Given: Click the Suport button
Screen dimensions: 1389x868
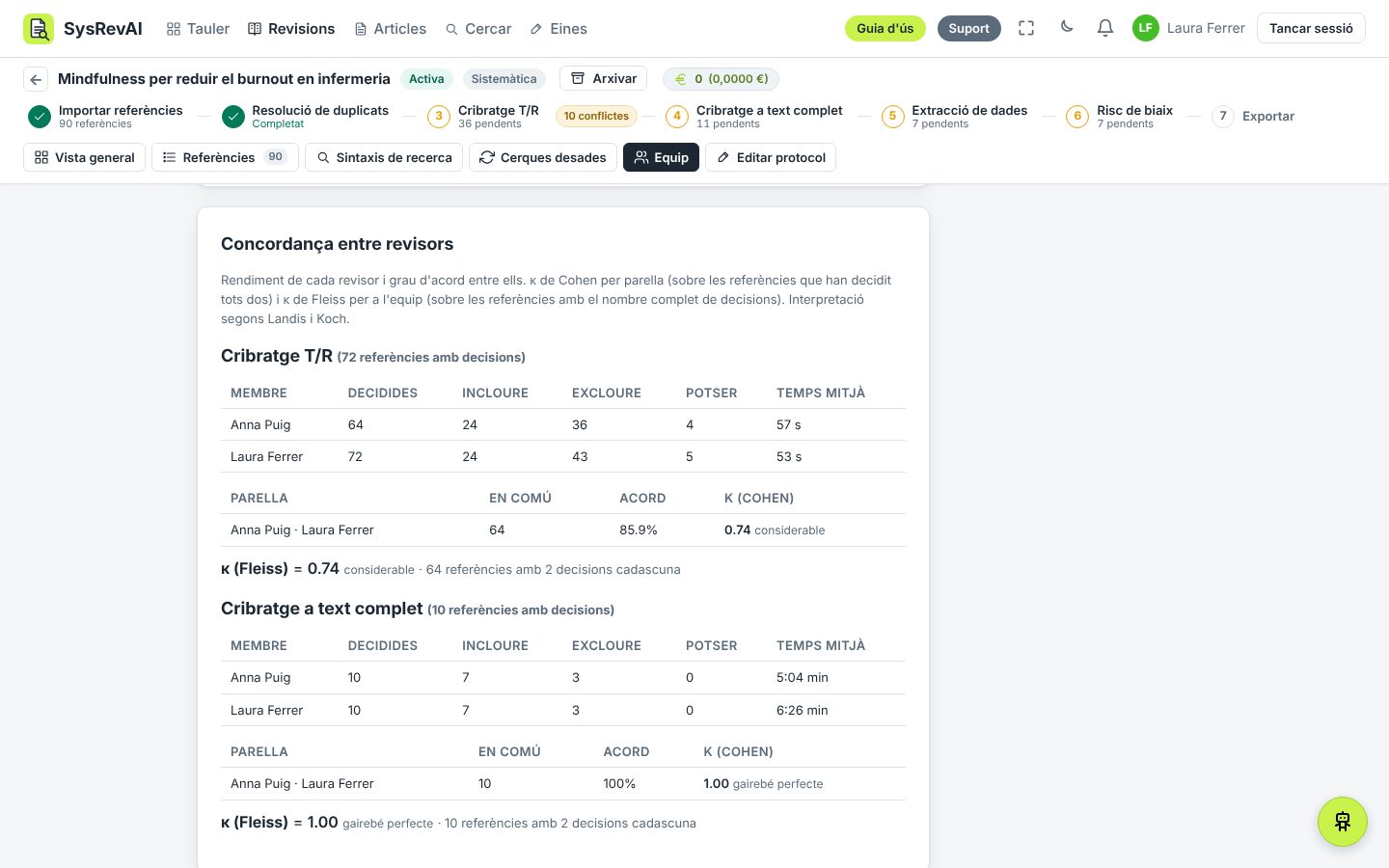Looking at the screenshot, I should point(968,29).
